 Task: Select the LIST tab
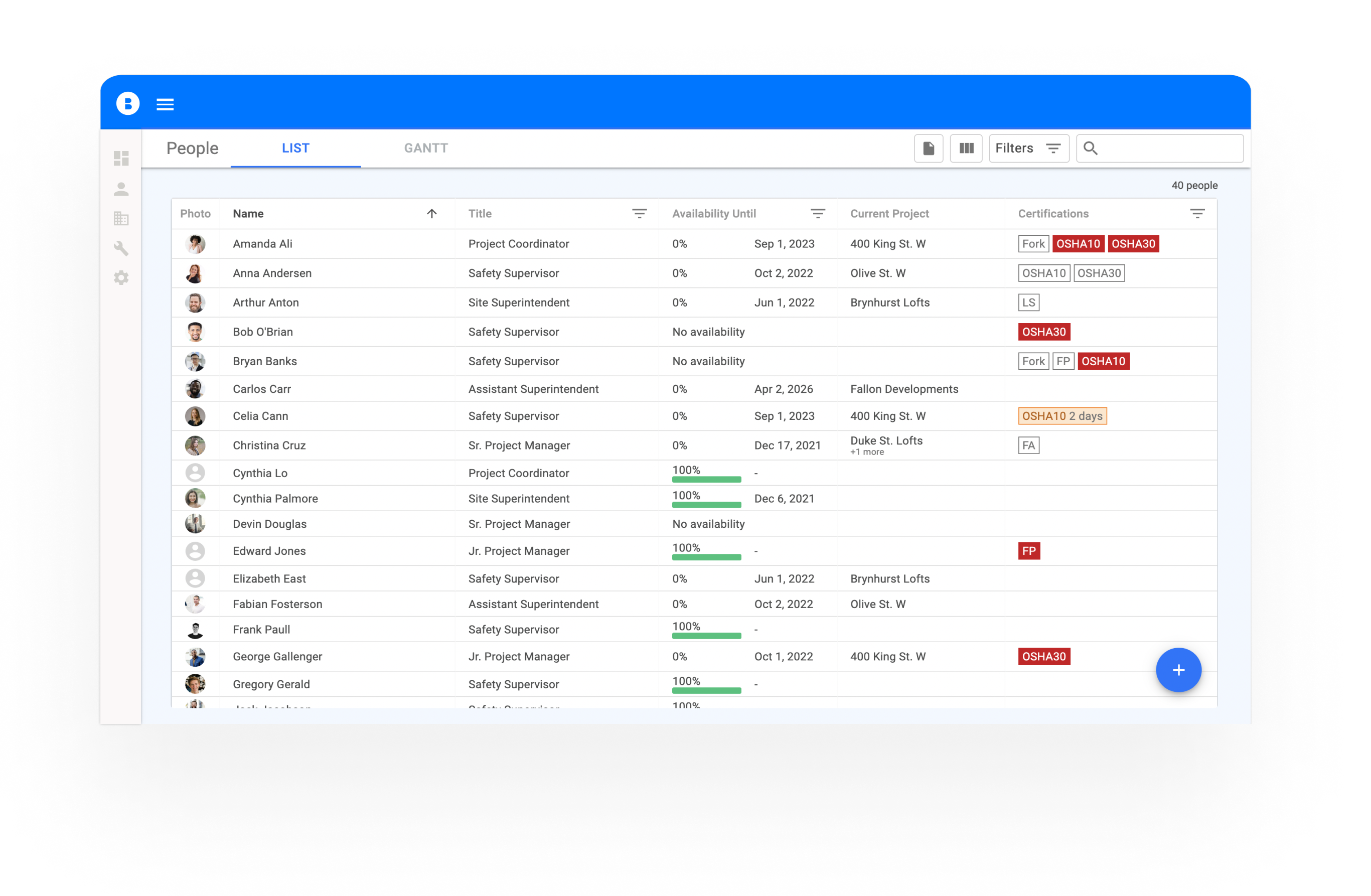(295, 148)
